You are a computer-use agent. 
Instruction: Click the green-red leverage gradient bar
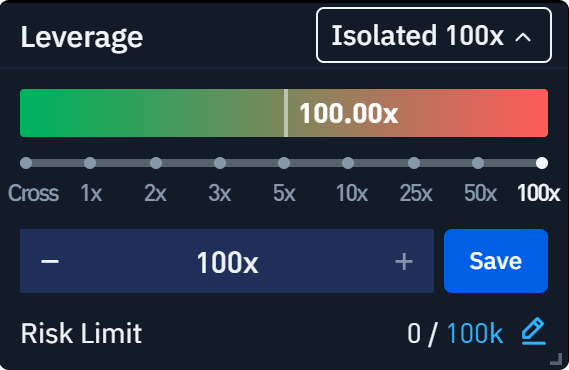point(284,113)
